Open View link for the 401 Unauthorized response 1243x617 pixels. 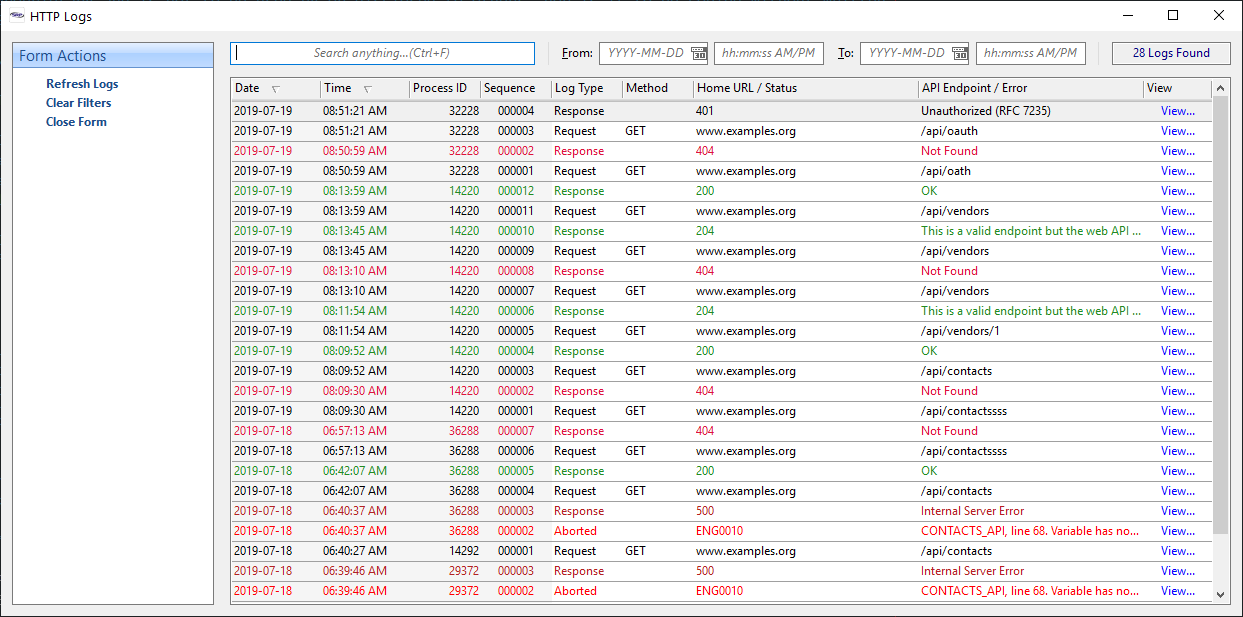click(x=1177, y=111)
